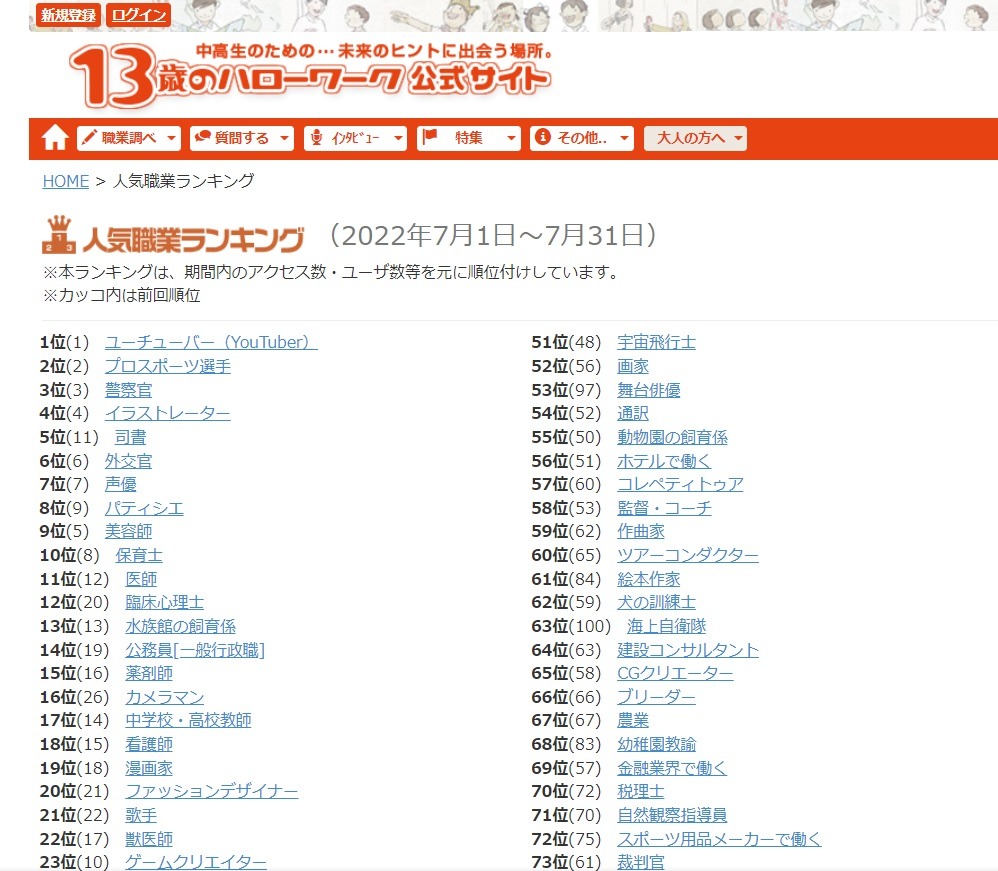The width and height of the screenshot is (998, 871).
Task: Open the 農業 job link
Action: 633,721
